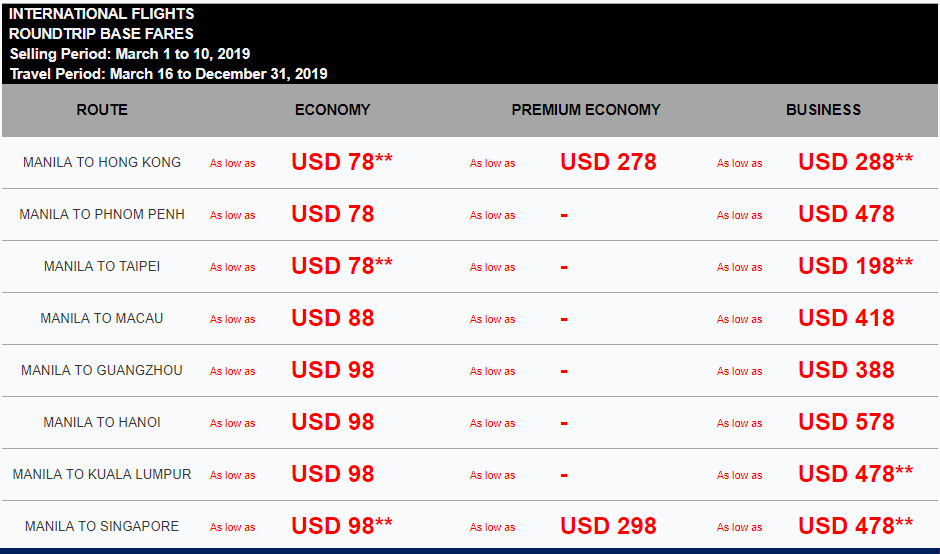Viewport: 940px width, 554px height.
Task: Click Hong Kong premium economy fare USD 278
Action: (608, 162)
